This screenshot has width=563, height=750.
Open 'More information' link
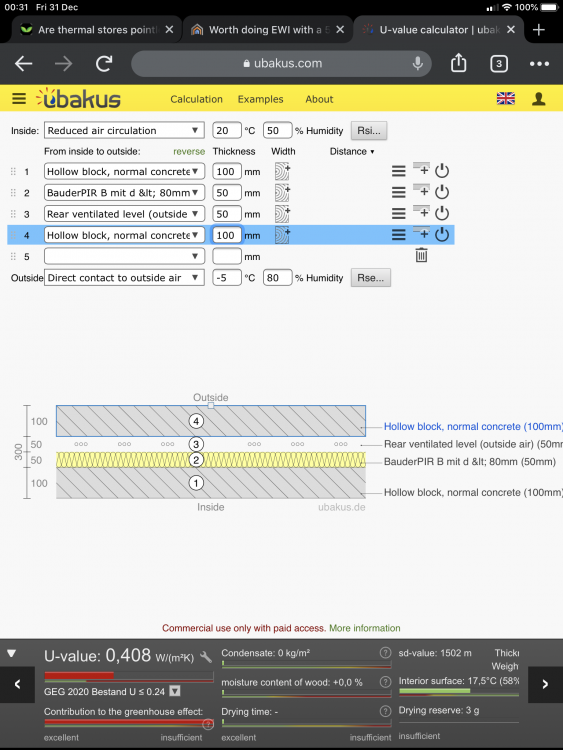tap(364, 628)
